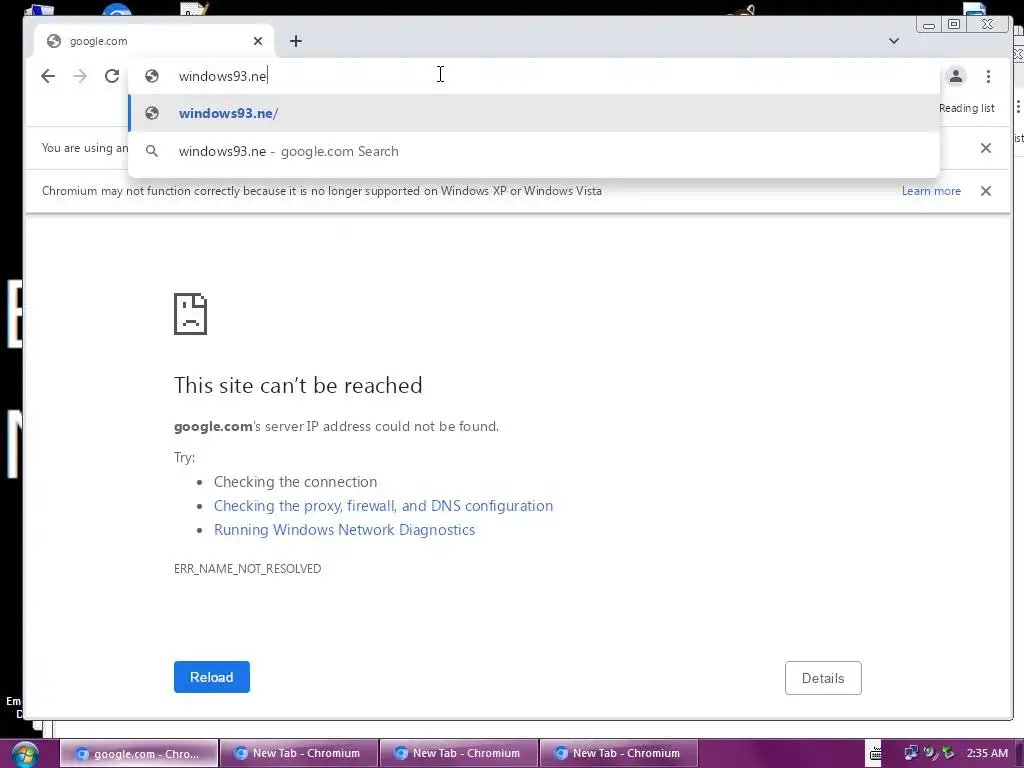Close the Chromium window
The height and width of the screenshot is (768, 1024).
(987, 24)
